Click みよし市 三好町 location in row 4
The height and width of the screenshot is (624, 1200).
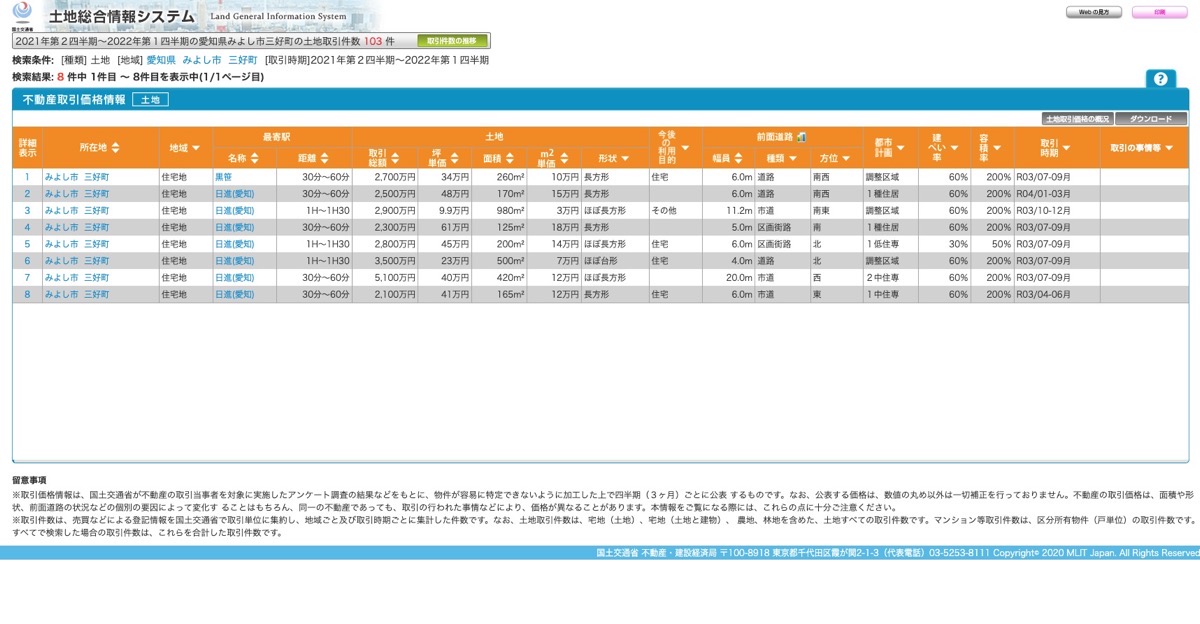point(76,227)
